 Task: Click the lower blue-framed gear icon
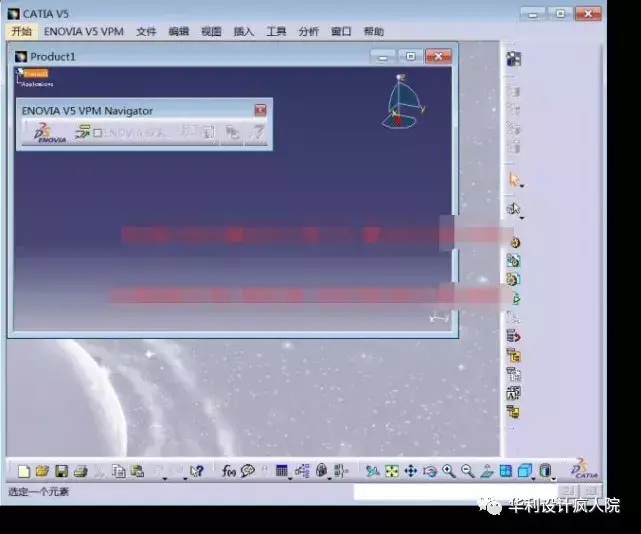[513, 279]
